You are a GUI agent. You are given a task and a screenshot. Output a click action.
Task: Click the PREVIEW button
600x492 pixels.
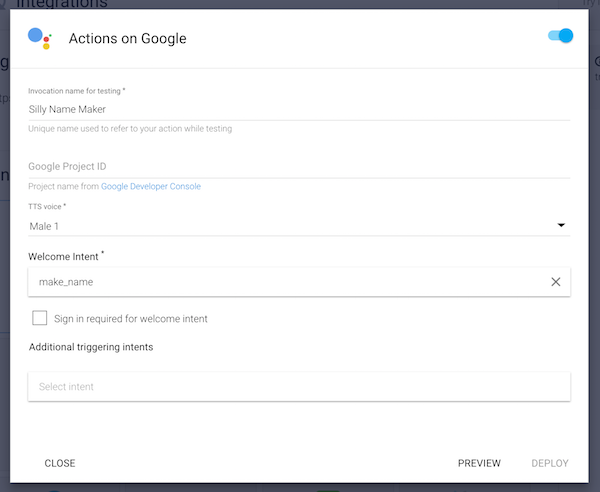[479, 463]
